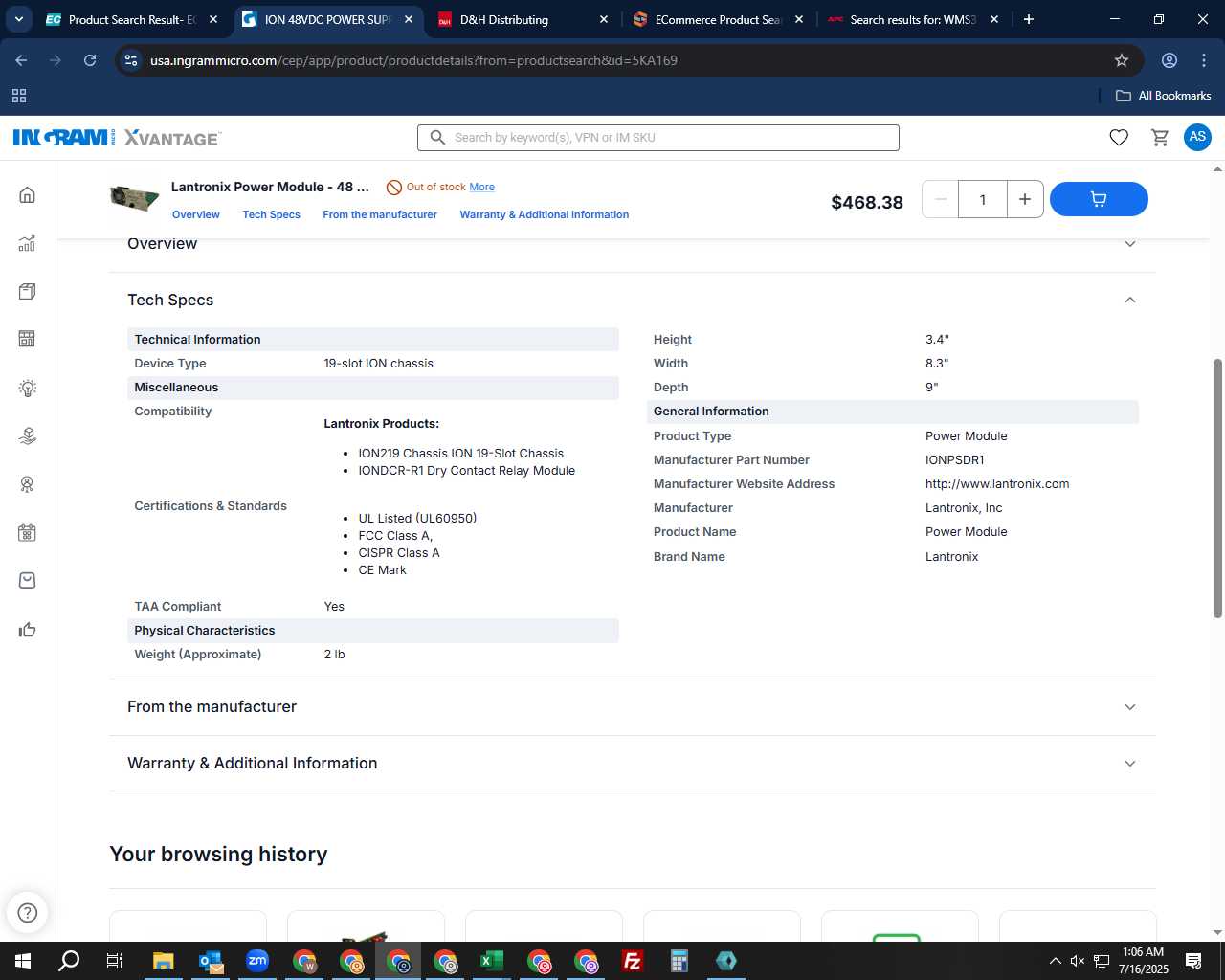Collapse the Tech Specs section chevron
The width and height of the screenshot is (1225, 980).
click(x=1130, y=300)
